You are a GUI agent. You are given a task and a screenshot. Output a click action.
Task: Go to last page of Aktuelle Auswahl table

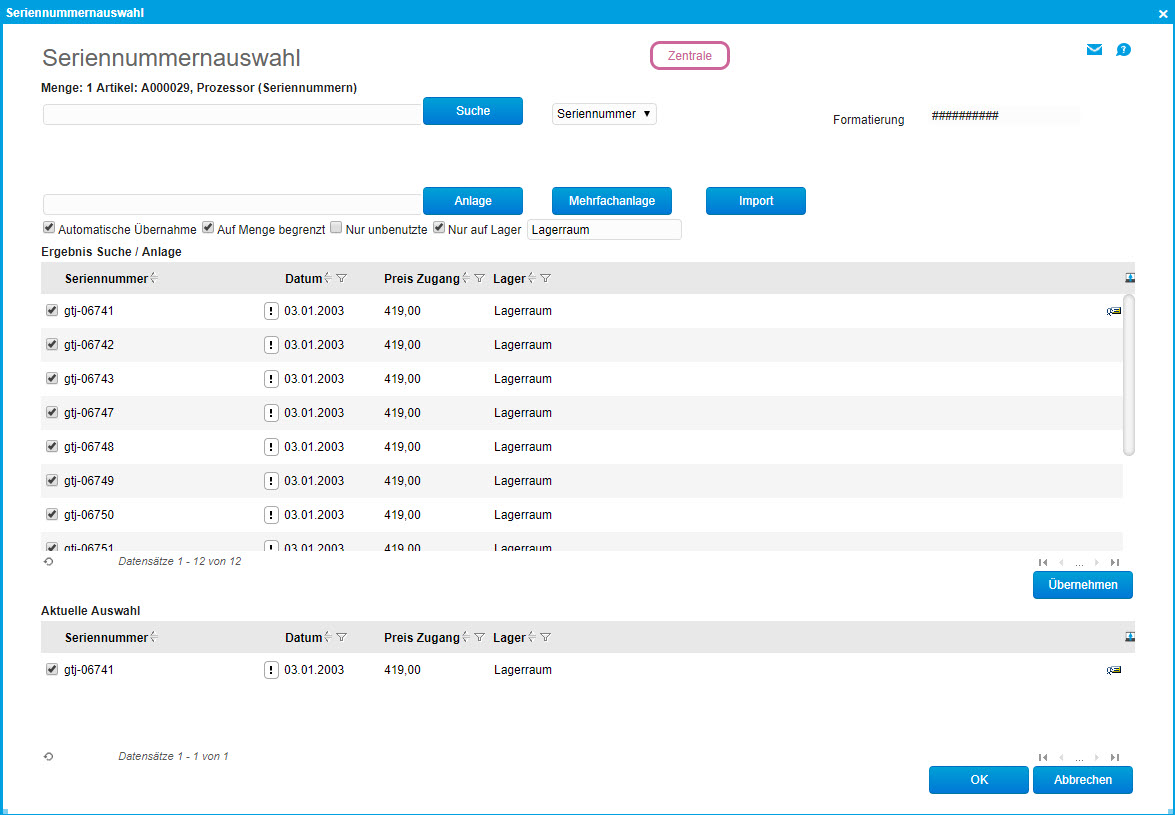(x=1115, y=757)
